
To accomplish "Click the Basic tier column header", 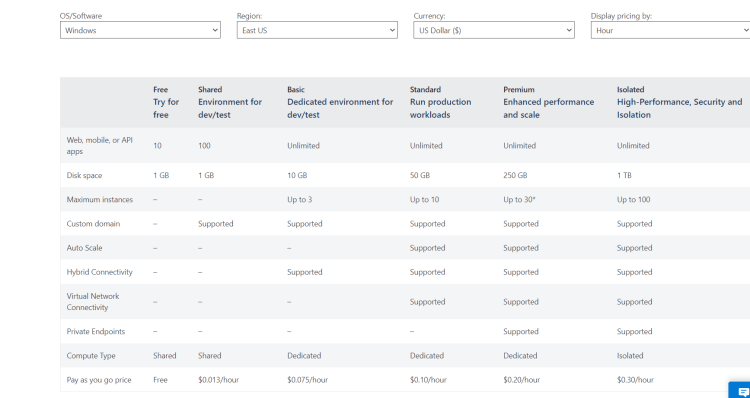I will (x=340, y=102).
